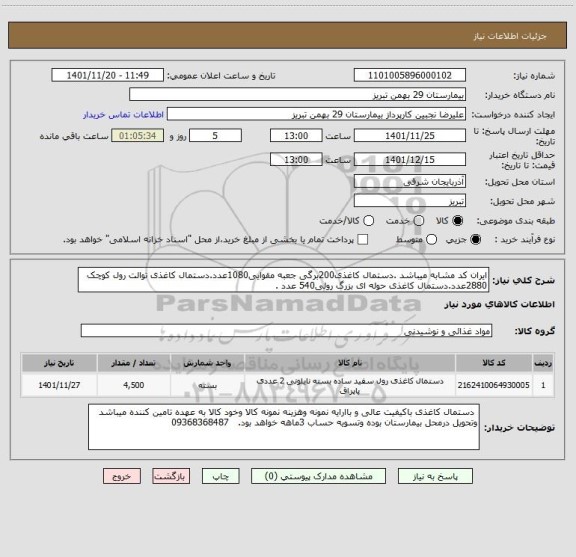Click the buyer notes text area
Viewport: 576px width, 557px height.
[x=284, y=427]
